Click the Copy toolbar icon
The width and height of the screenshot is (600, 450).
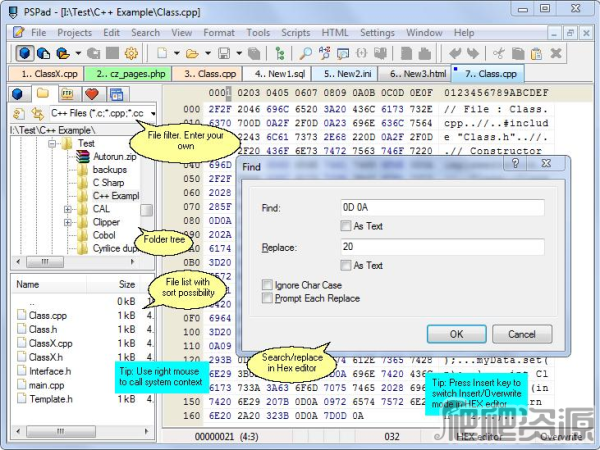(518, 53)
